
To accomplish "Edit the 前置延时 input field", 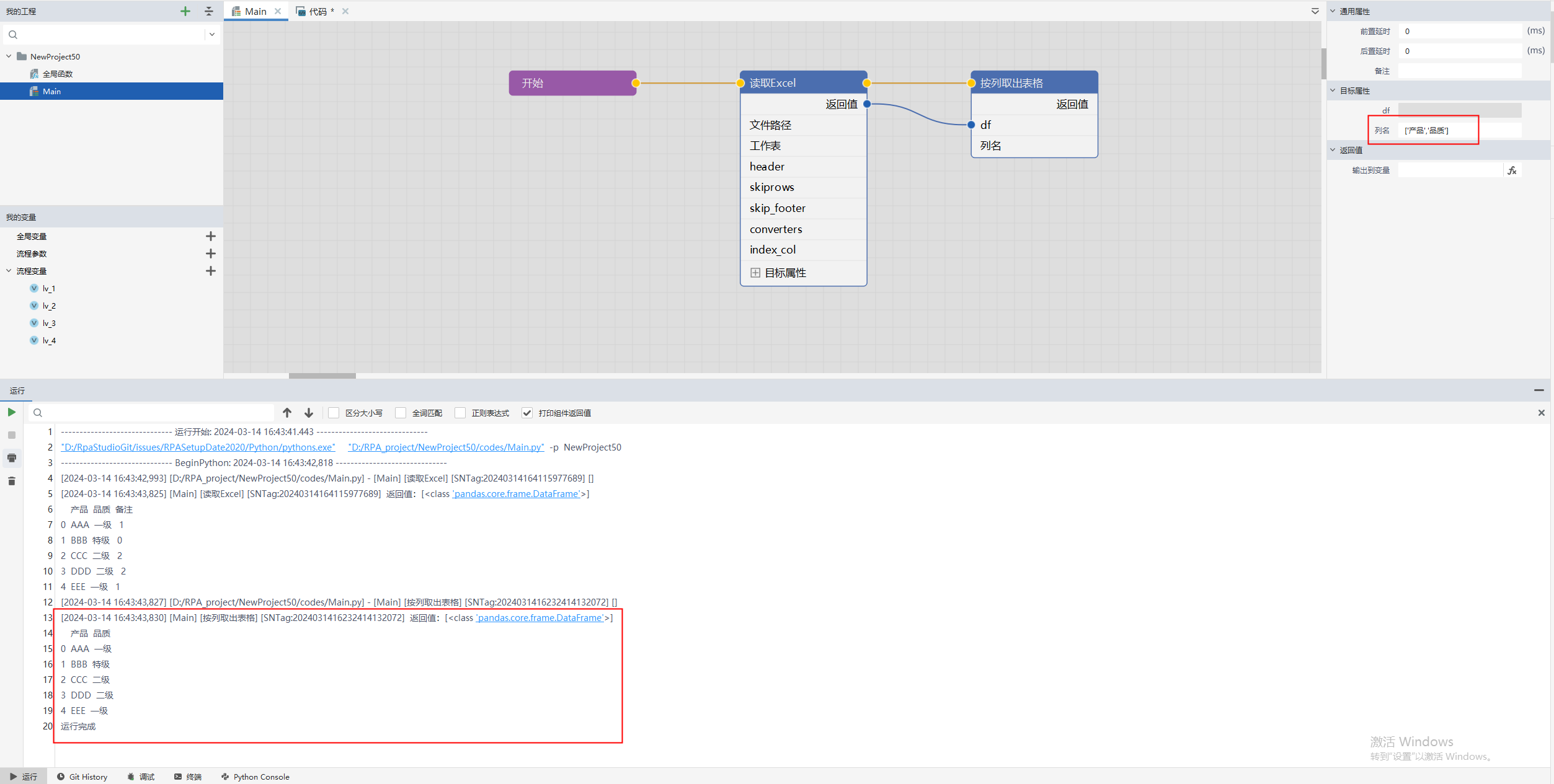I will pos(1460,31).
